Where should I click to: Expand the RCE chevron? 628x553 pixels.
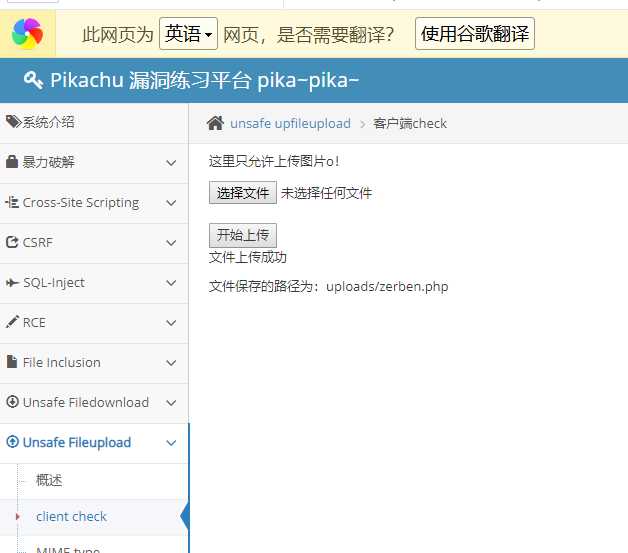171,323
